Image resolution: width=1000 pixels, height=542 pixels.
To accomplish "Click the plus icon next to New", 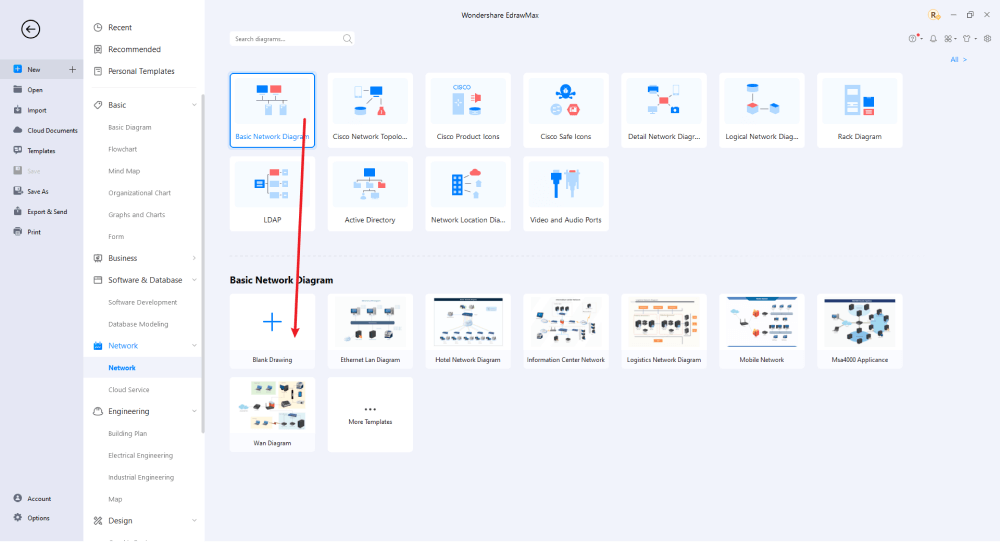I will 72,70.
